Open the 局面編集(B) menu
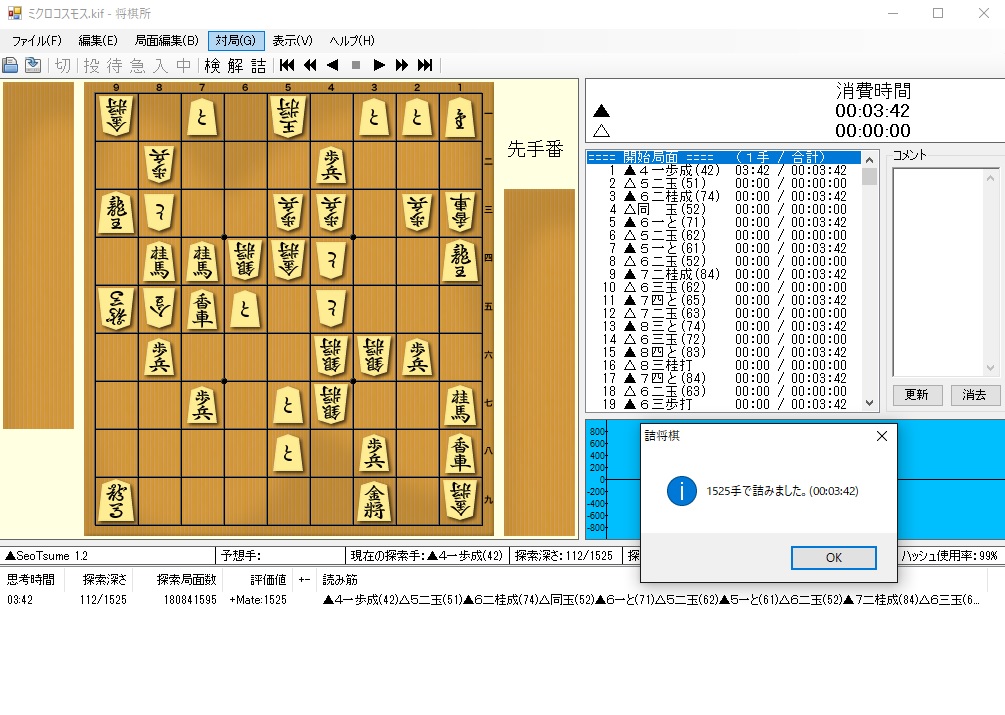Screen dimensions: 1005x715 [166, 41]
